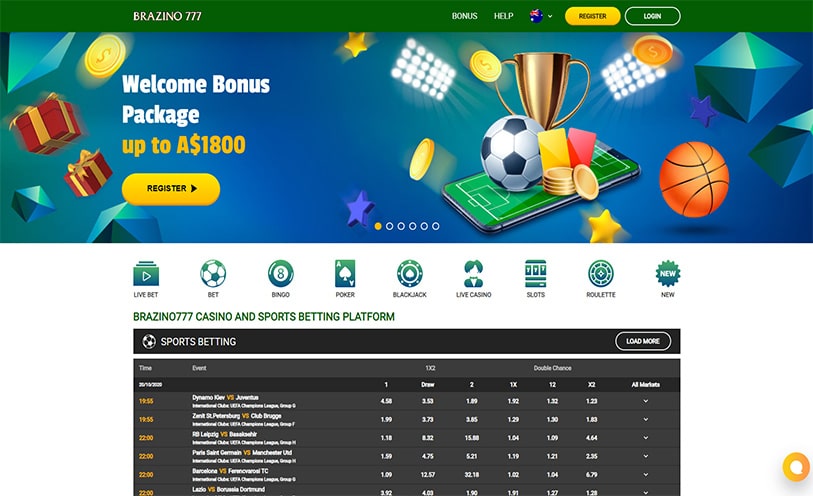The width and height of the screenshot is (813, 496).
Task: Choose the Poker card icon
Action: [x=345, y=274]
